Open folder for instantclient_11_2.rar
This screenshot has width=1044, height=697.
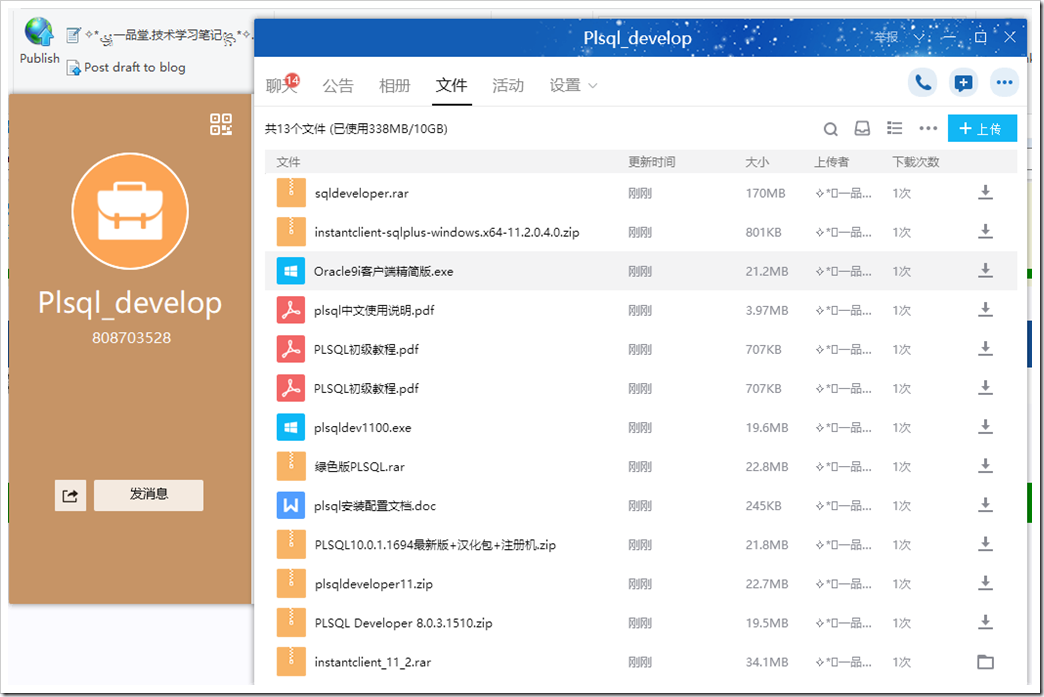tap(985, 662)
